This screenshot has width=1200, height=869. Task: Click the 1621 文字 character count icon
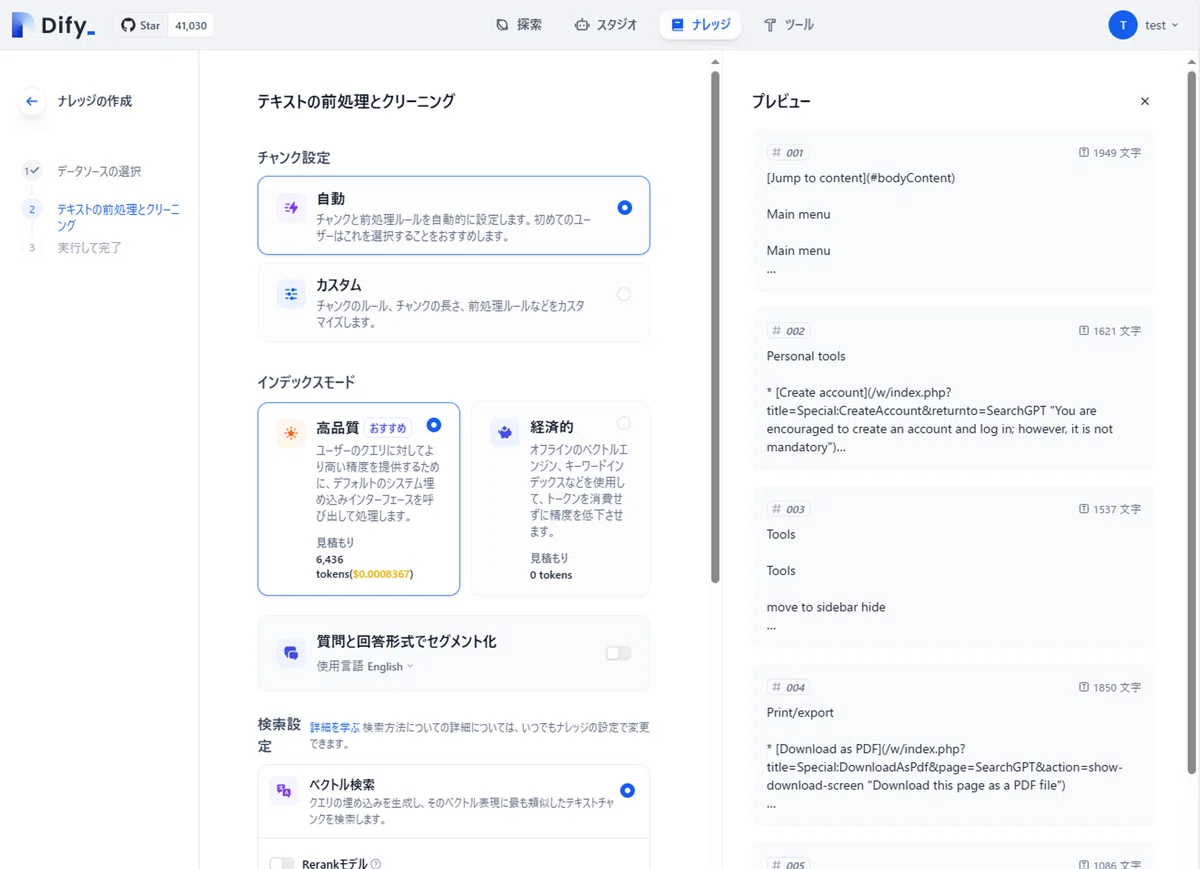pos(1084,331)
